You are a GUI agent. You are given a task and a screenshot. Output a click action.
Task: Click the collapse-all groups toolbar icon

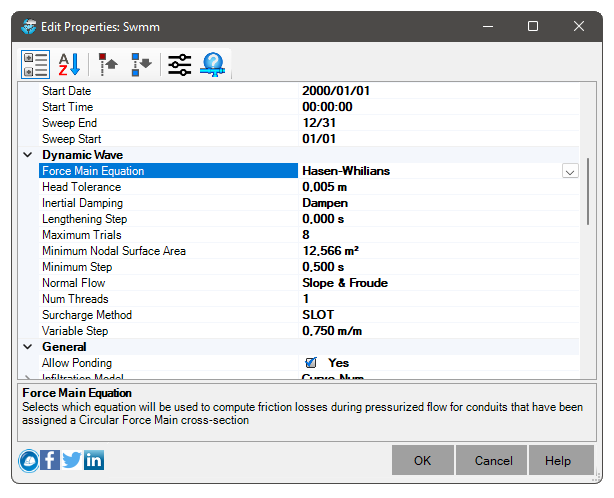(x=108, y=64)
